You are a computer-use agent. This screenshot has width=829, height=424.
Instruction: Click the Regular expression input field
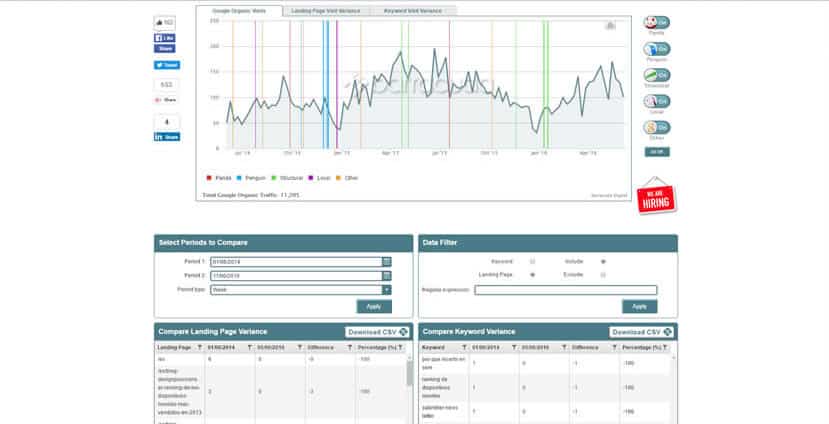566,290
